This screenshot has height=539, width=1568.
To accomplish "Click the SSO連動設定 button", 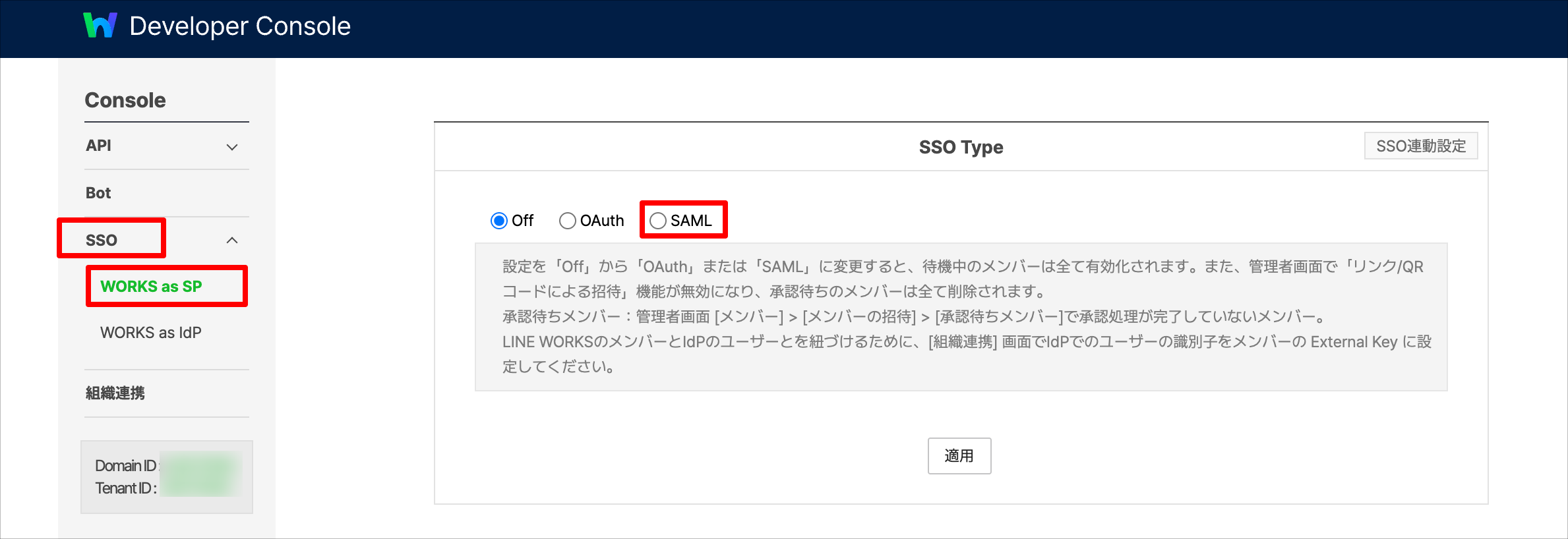I will click(x=1421, y=146).
